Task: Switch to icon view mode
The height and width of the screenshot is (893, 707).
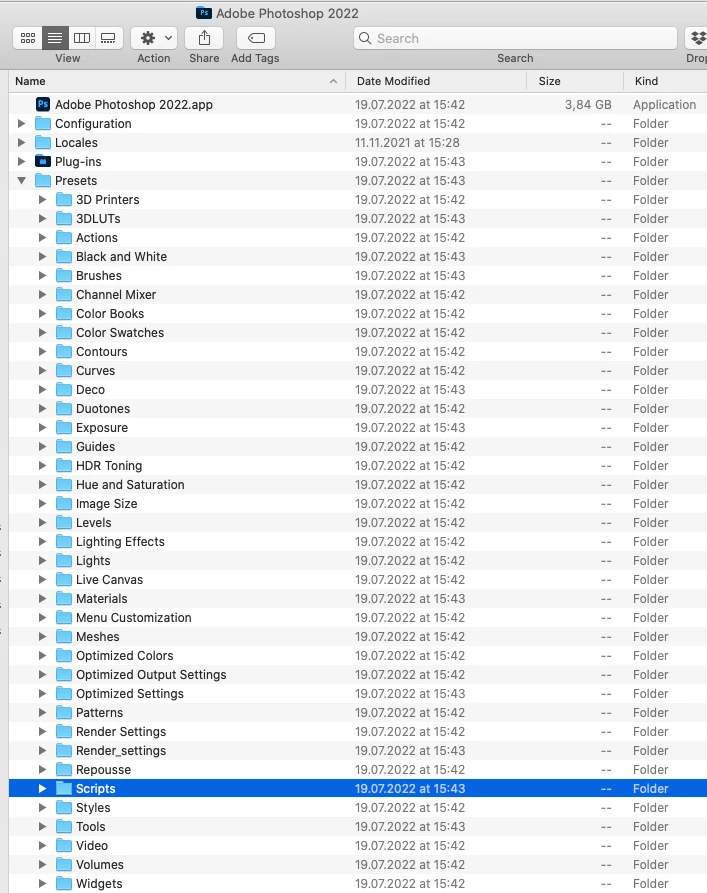Action: pos(27,38)
